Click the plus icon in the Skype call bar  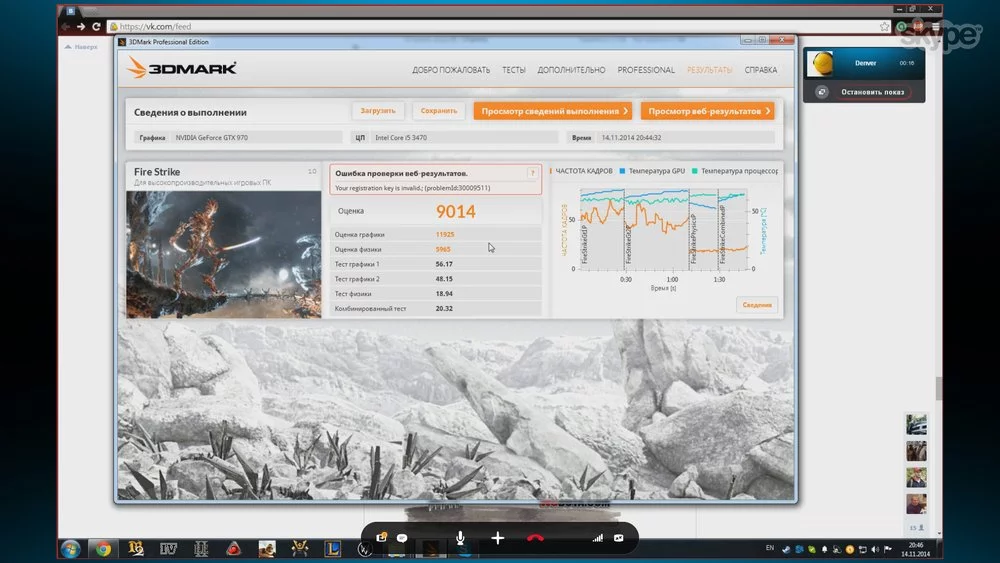coord(497,538)
